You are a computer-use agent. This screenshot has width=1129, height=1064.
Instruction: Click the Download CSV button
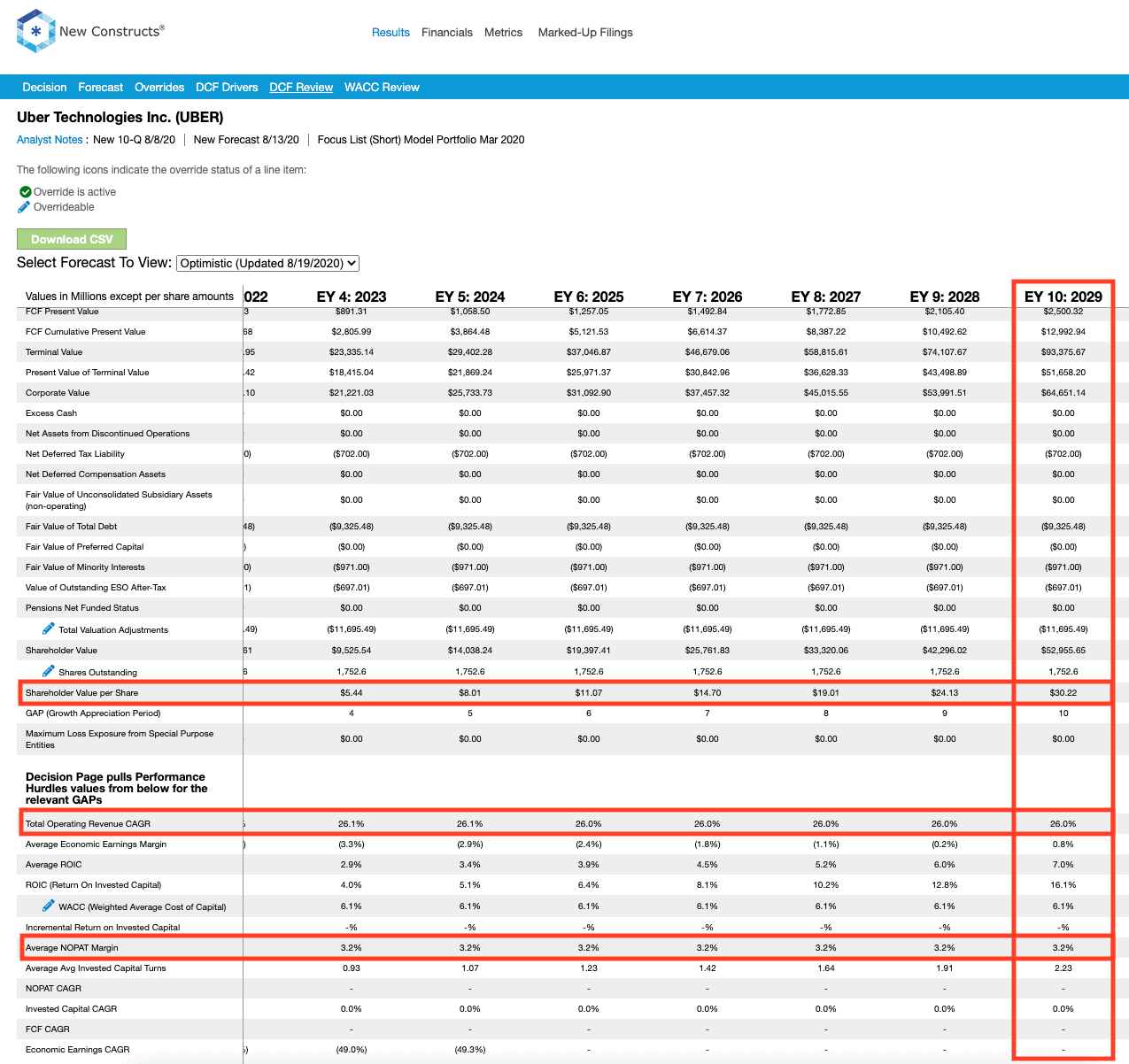72,239
